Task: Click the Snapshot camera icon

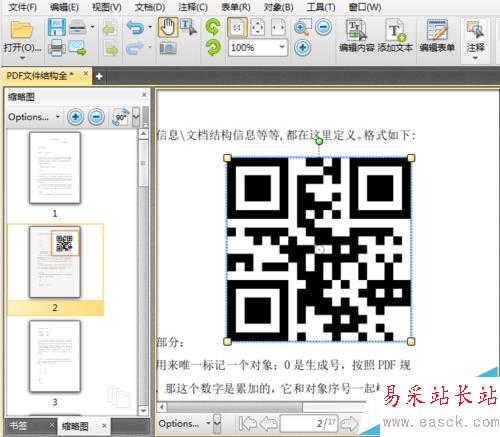Action: tap(168, 48)
